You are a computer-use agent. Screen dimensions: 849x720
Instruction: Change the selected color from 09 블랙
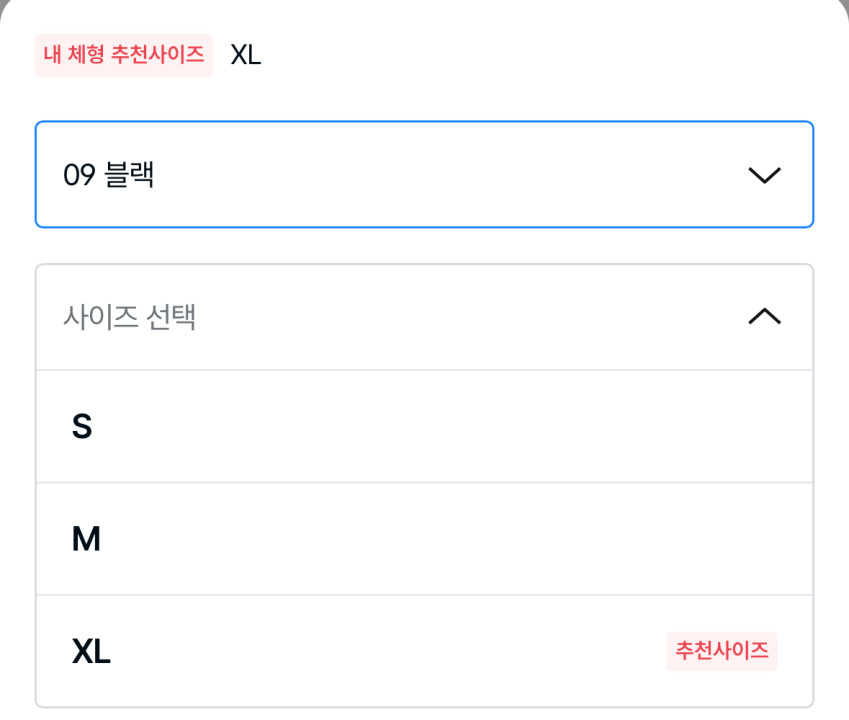424,175
